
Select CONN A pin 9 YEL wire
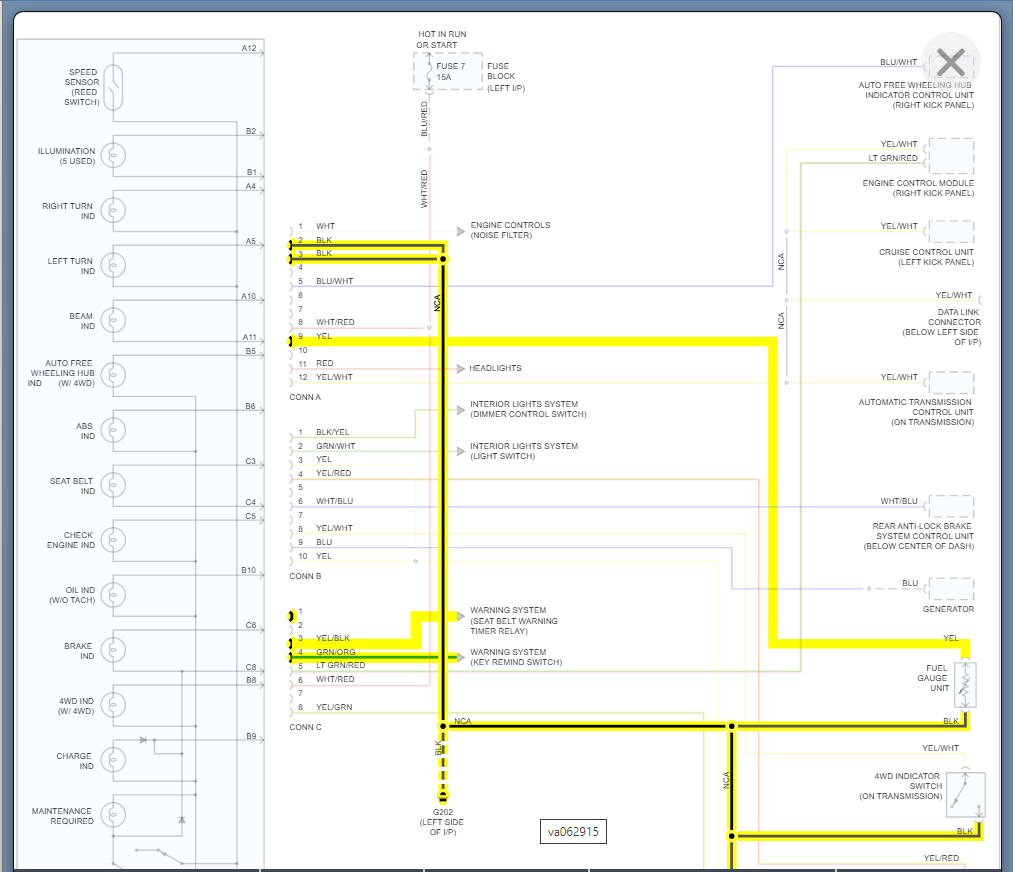tap(324, 336)
